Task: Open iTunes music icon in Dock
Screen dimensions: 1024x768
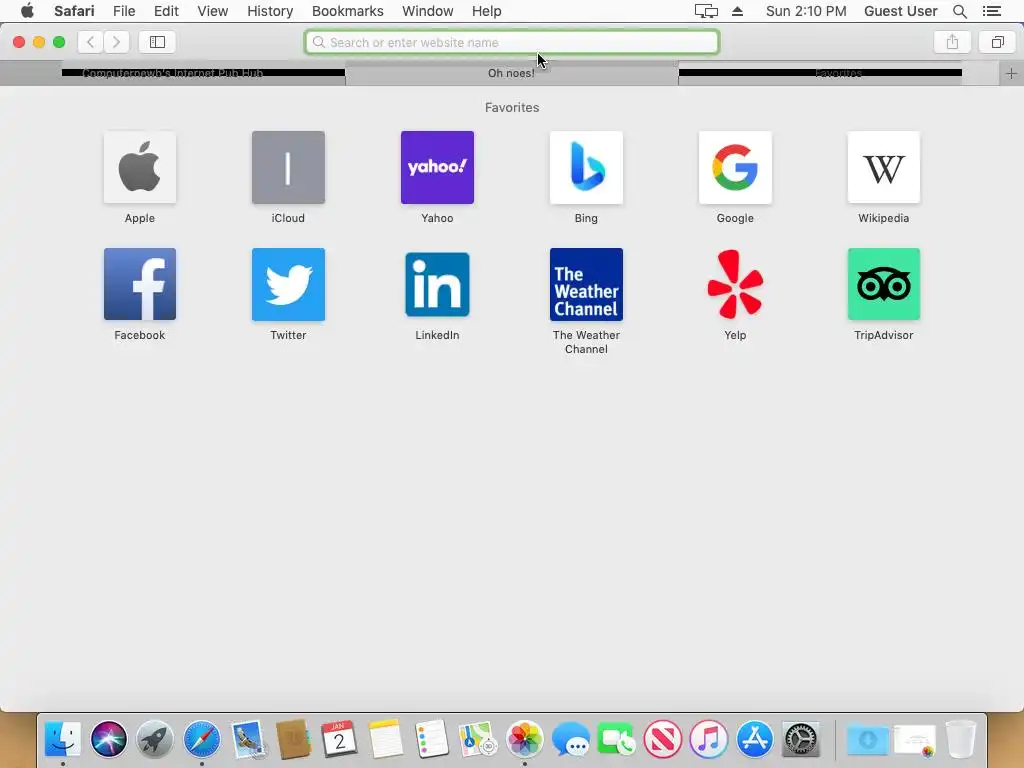Action: tap(709, 739)
